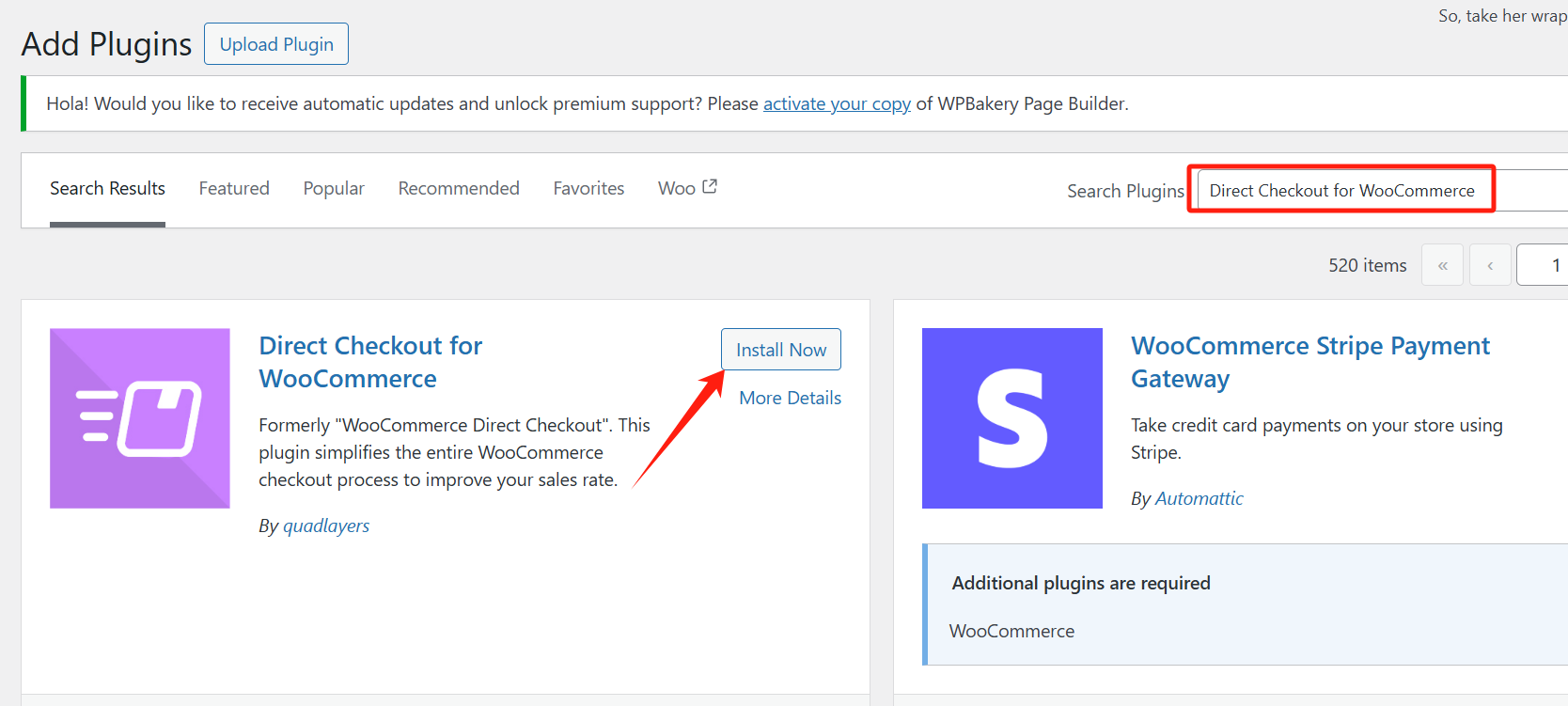
Task: Click the external link icon beside Woo
Action: 710,187
